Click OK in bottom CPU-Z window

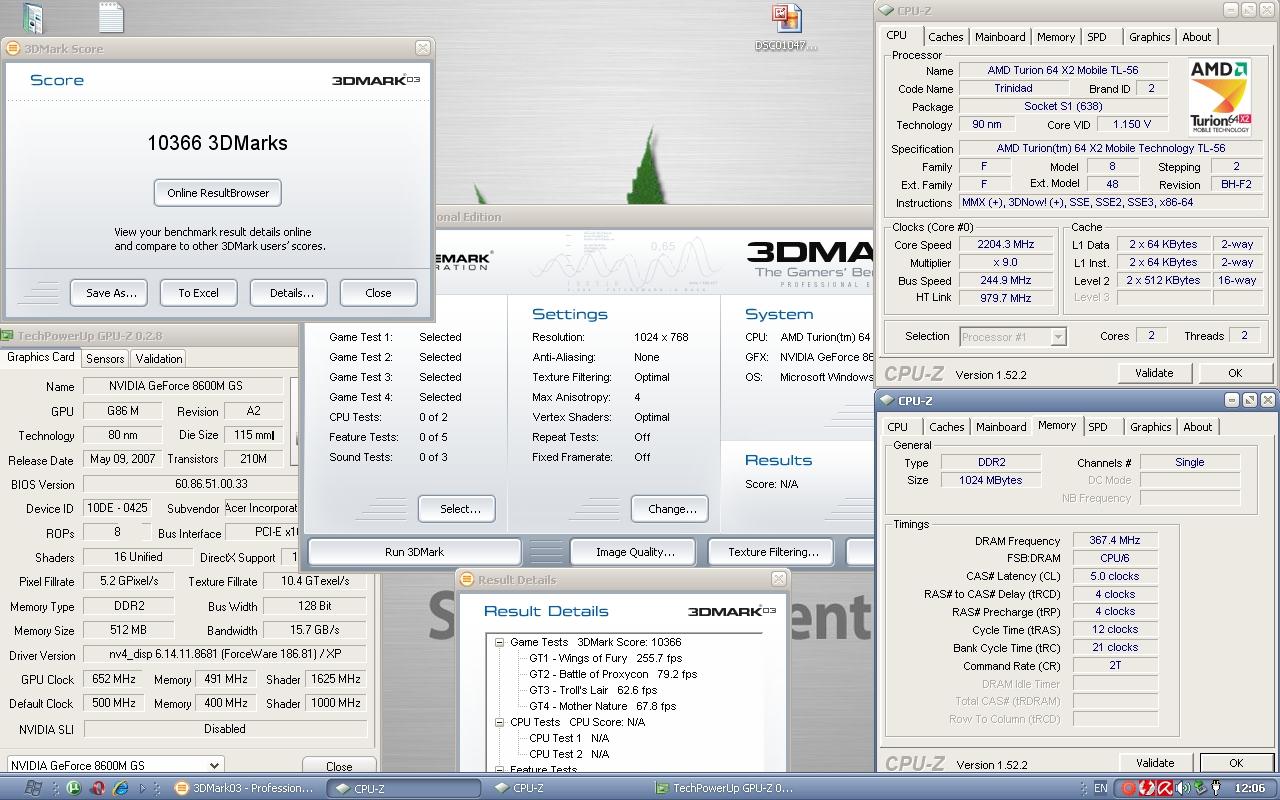tap(1236, 763)
